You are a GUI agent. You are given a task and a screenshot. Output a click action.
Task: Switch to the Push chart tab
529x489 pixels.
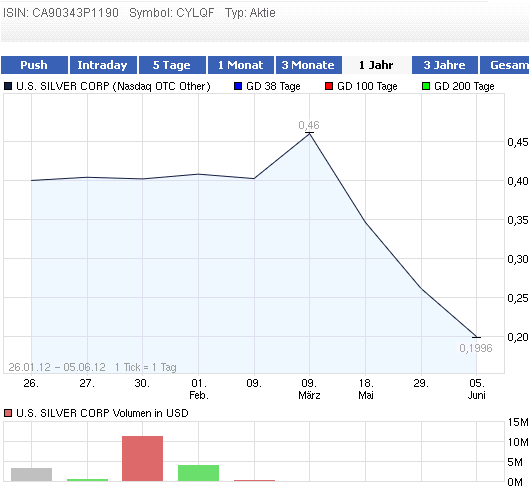click(x=34, y=65)
